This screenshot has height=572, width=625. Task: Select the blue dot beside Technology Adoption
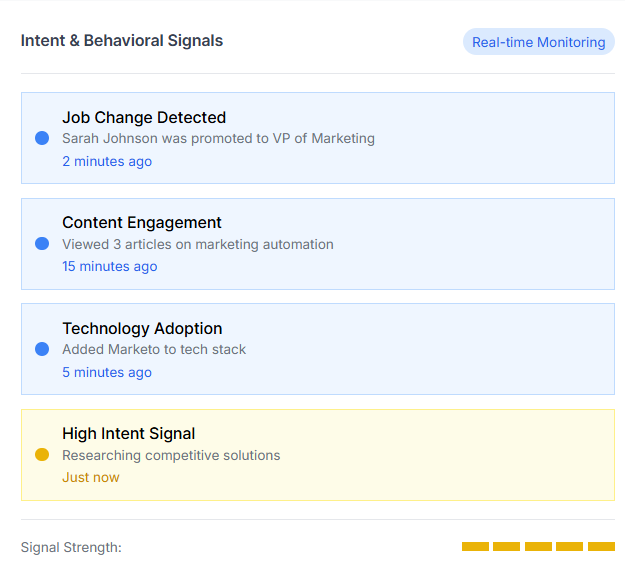coord(42,349)
